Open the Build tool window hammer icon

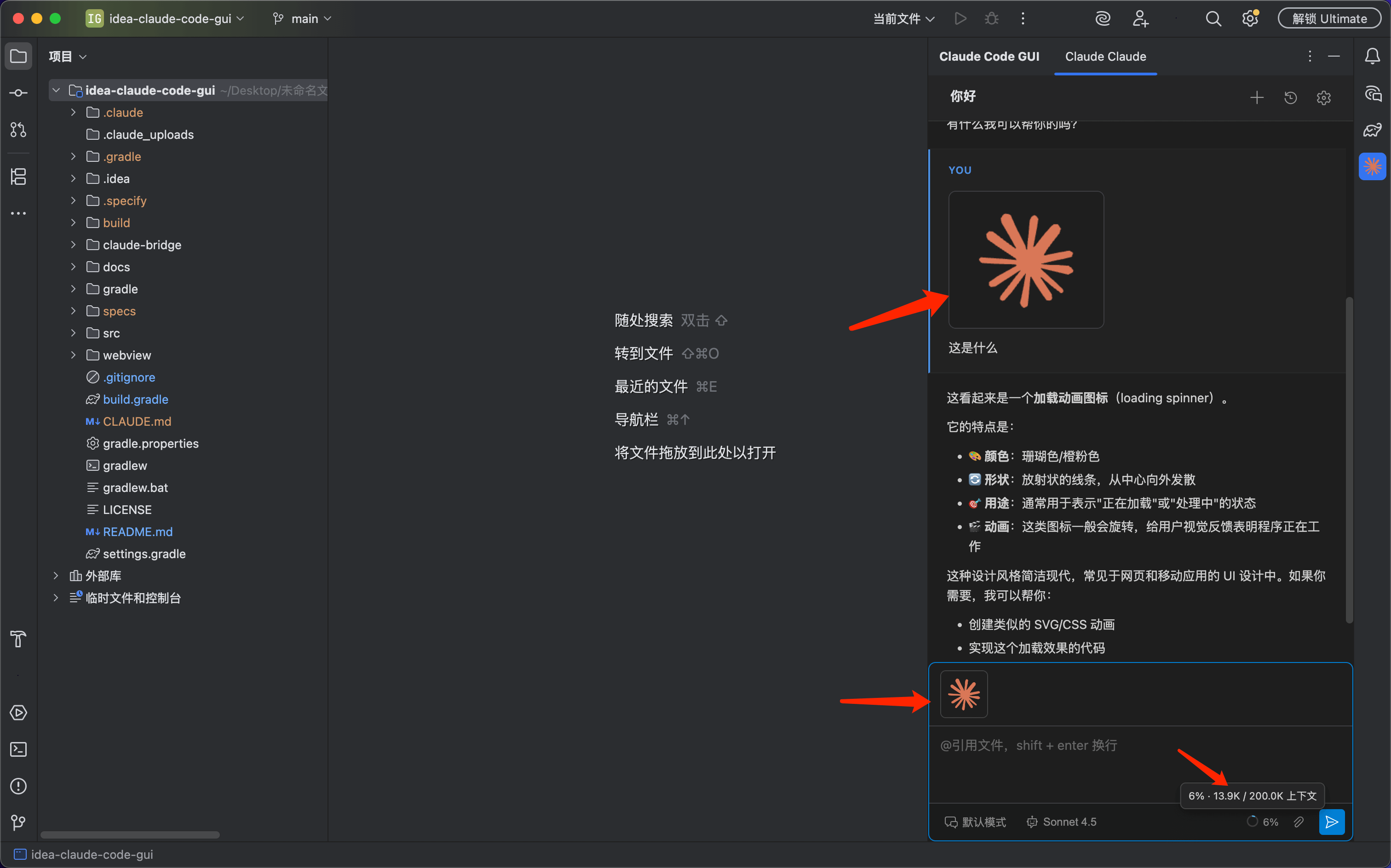tap(18, 639)
